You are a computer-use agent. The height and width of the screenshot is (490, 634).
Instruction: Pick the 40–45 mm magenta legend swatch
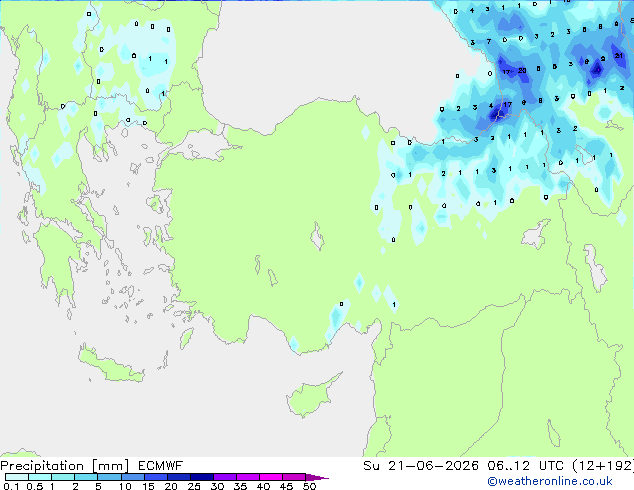click(x=271, y=477)
